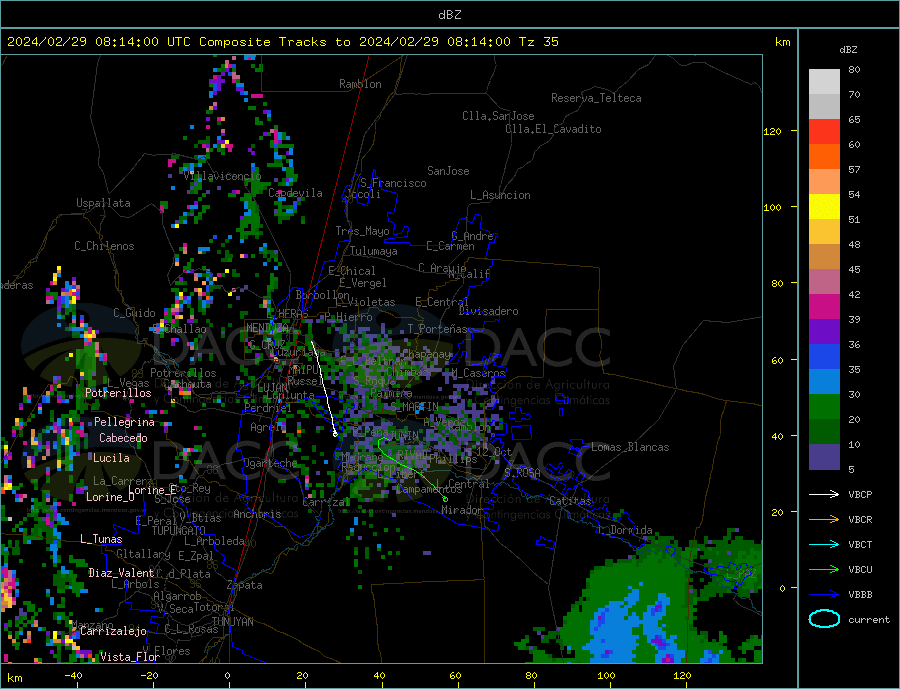900x689 pixels.
Task: Click the orange VBCR arrow legend icon
Action: click(x=824, y=520)
